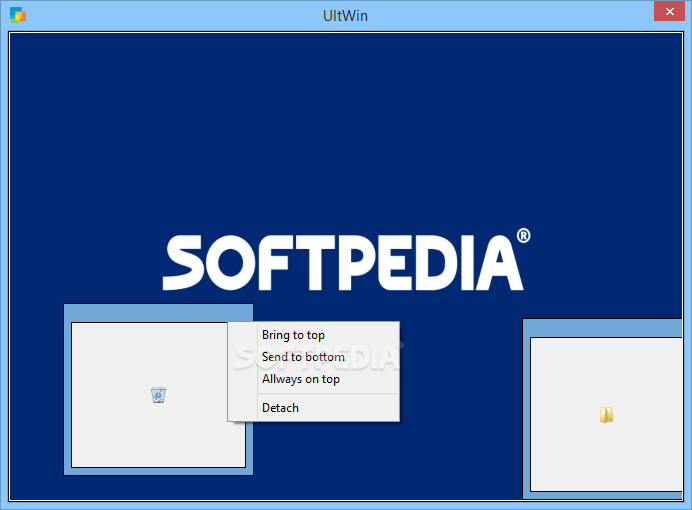Choose Bring to top from context menu

coord(314,335)
